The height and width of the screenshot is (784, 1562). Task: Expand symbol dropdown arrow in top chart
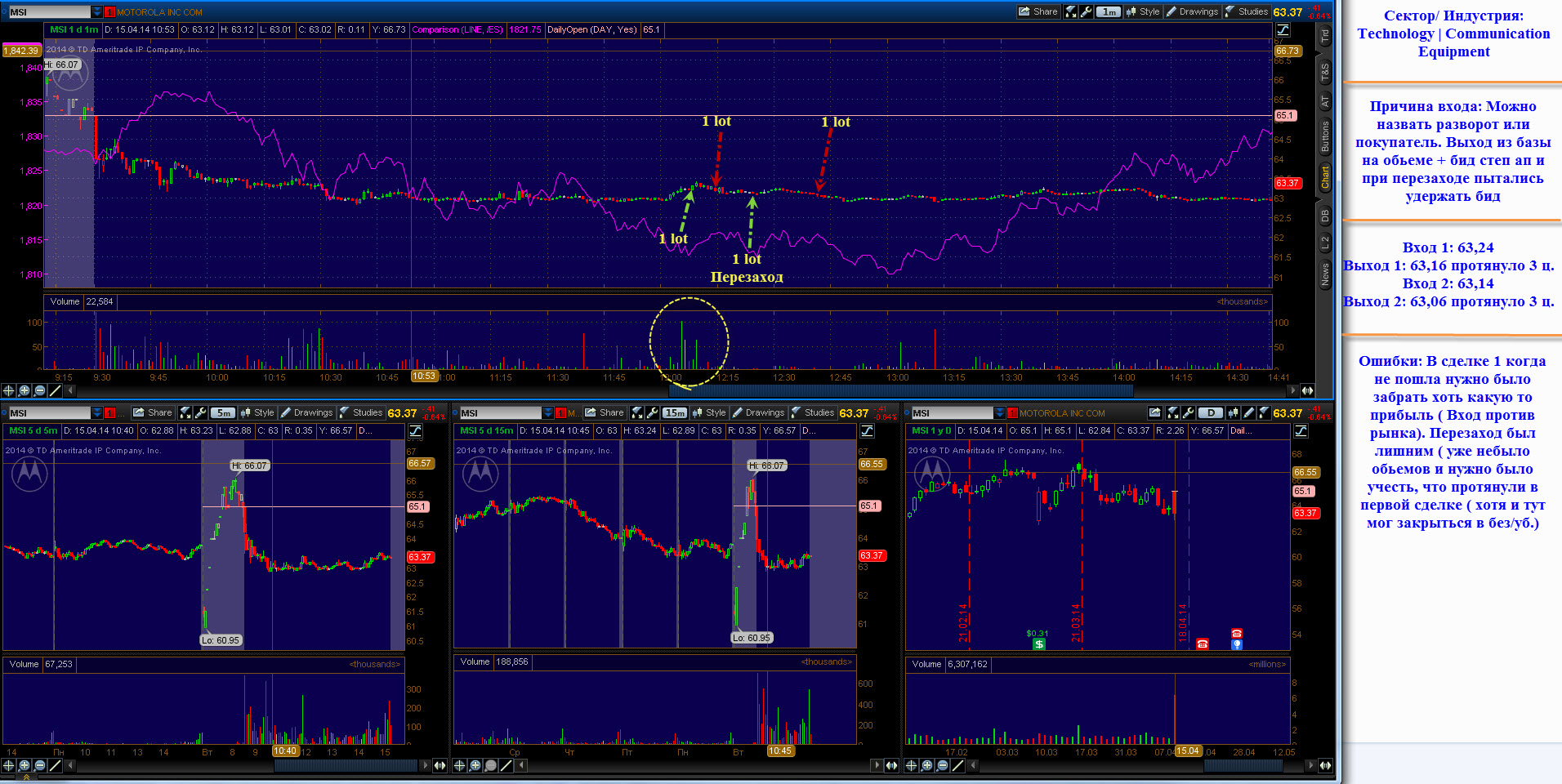coord(97,12)
